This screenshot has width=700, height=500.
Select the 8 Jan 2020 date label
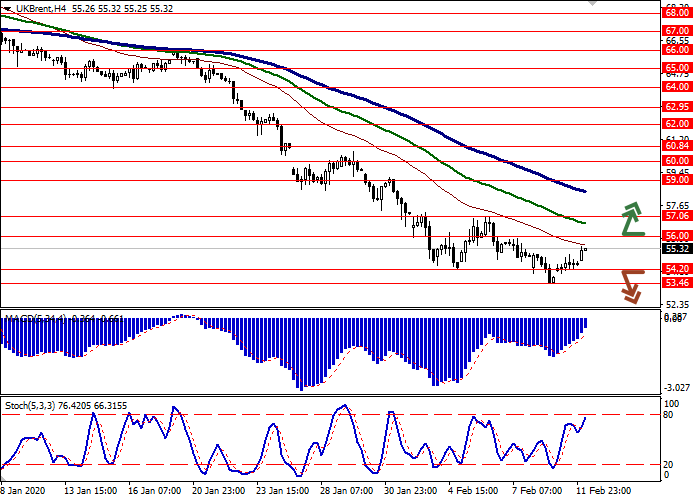[x=20, y=492]
